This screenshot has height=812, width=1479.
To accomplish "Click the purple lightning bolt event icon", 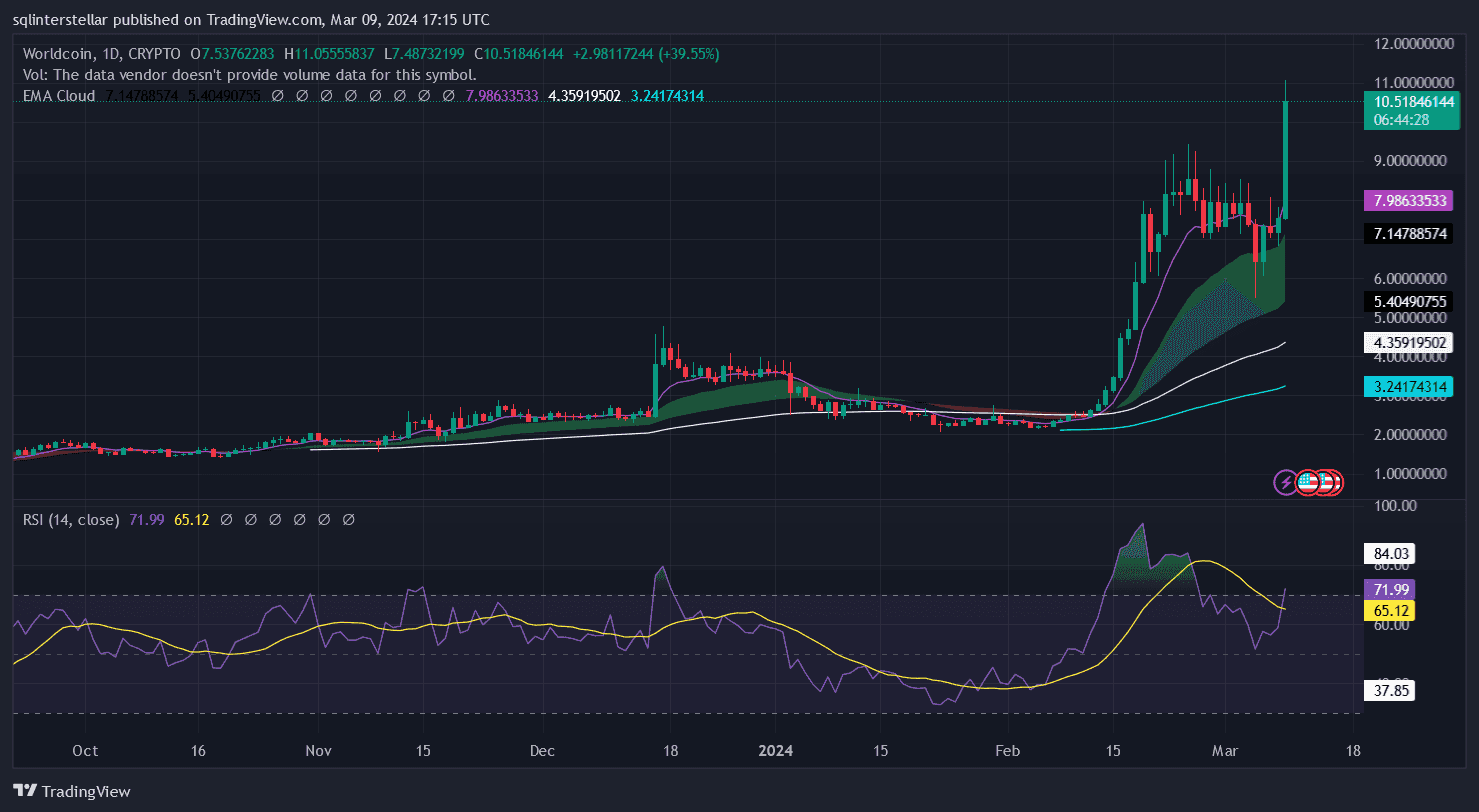I will click(1285, 483).
